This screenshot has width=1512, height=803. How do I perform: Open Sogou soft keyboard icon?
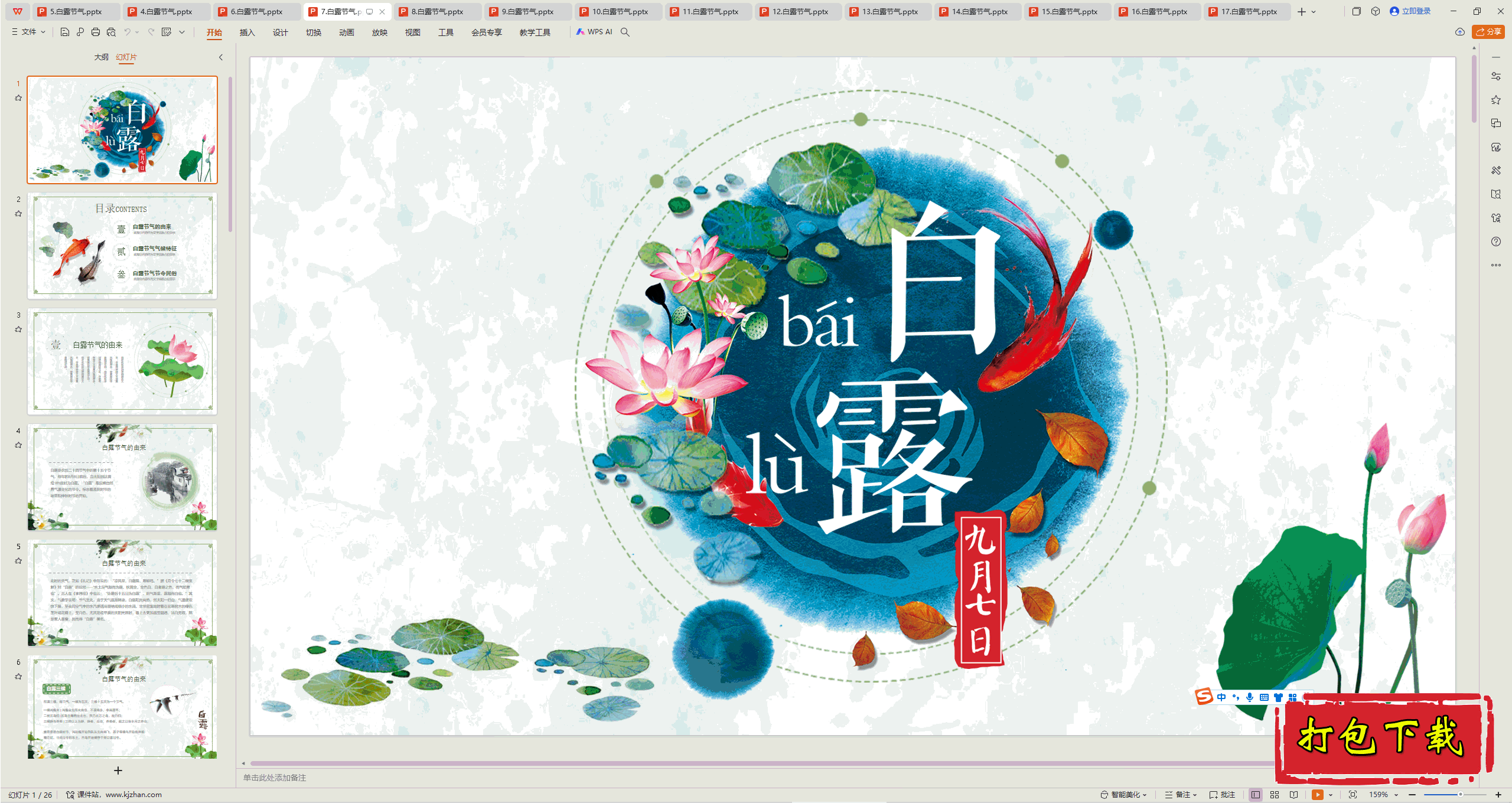(1264, 697)
